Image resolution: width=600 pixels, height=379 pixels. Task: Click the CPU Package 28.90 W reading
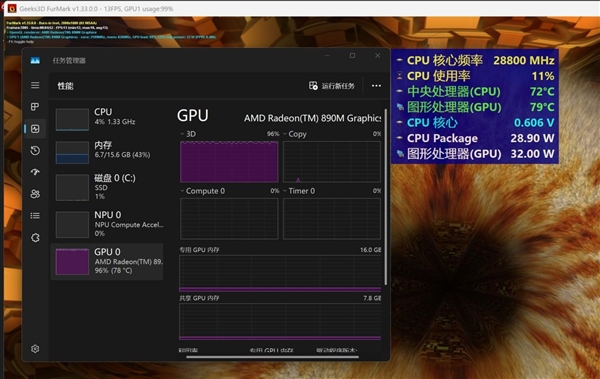[476, 138]
